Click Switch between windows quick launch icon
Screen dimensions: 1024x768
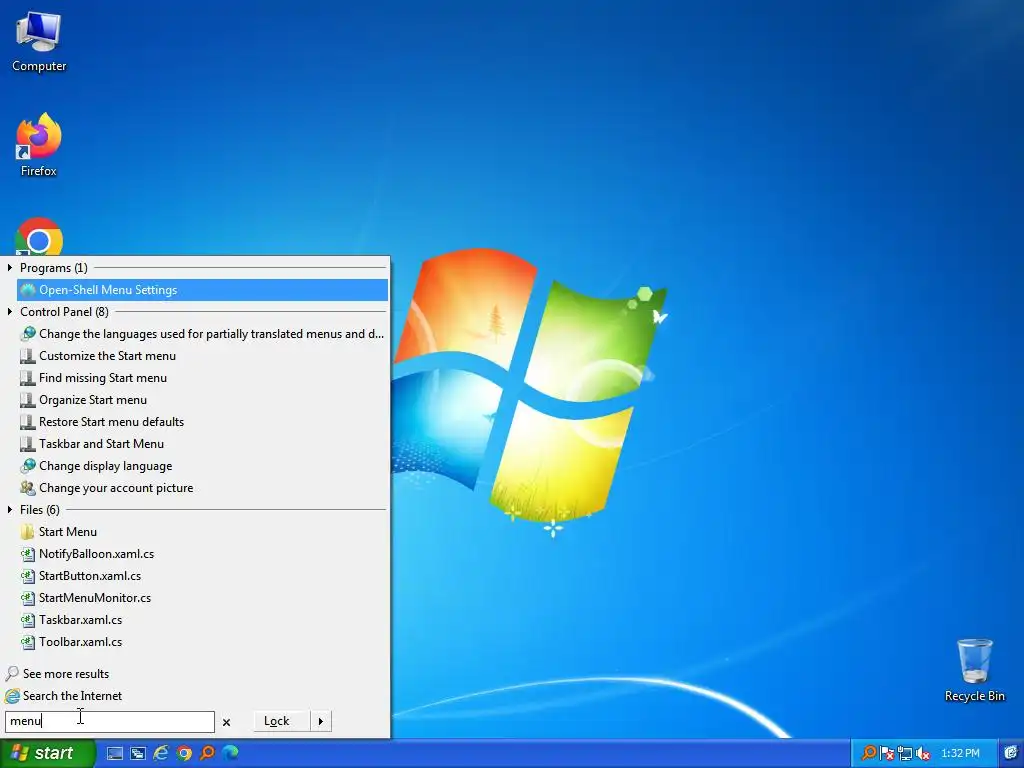(138, 754)
